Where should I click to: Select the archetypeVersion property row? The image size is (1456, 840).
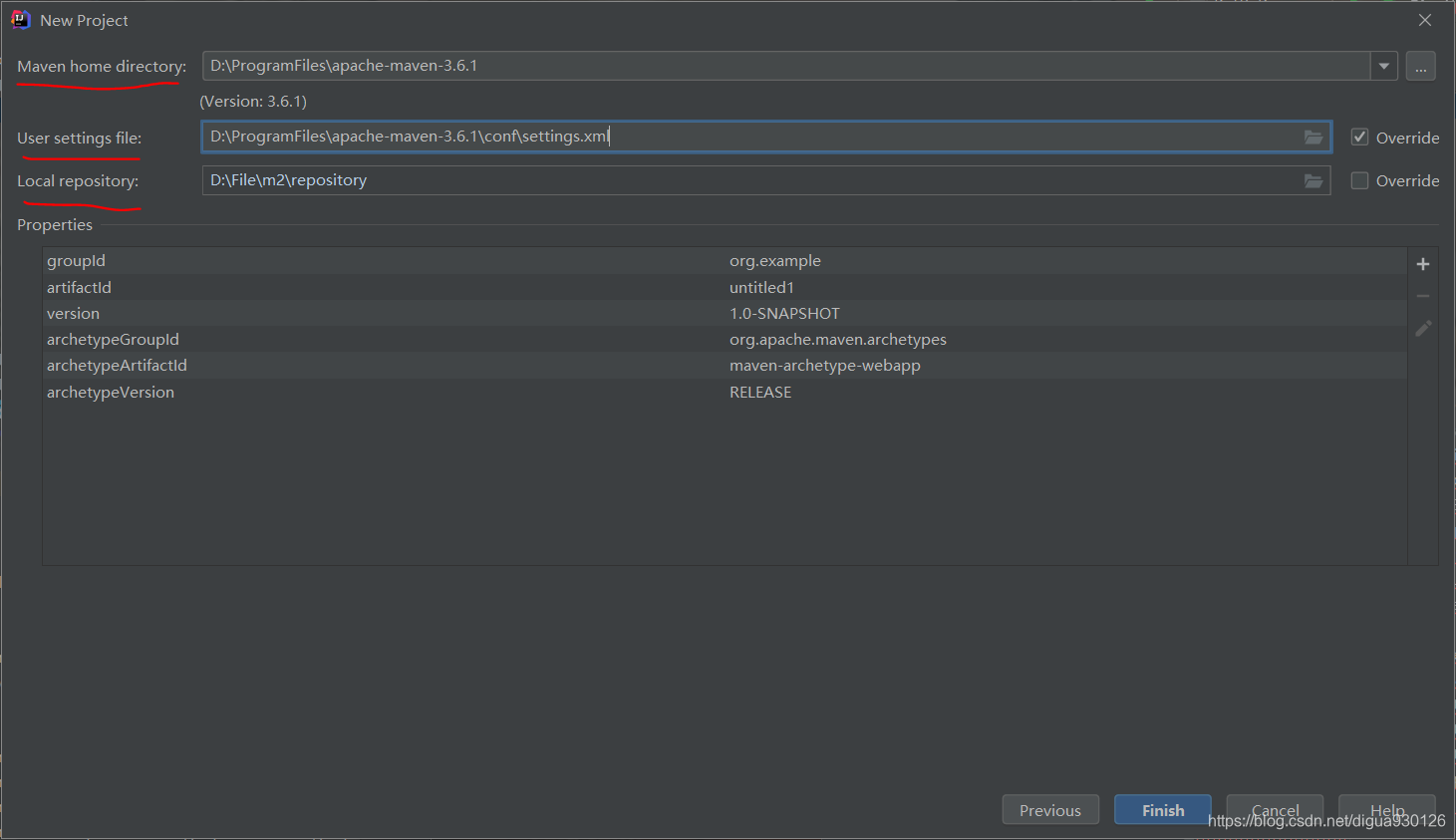click(725, 392)
